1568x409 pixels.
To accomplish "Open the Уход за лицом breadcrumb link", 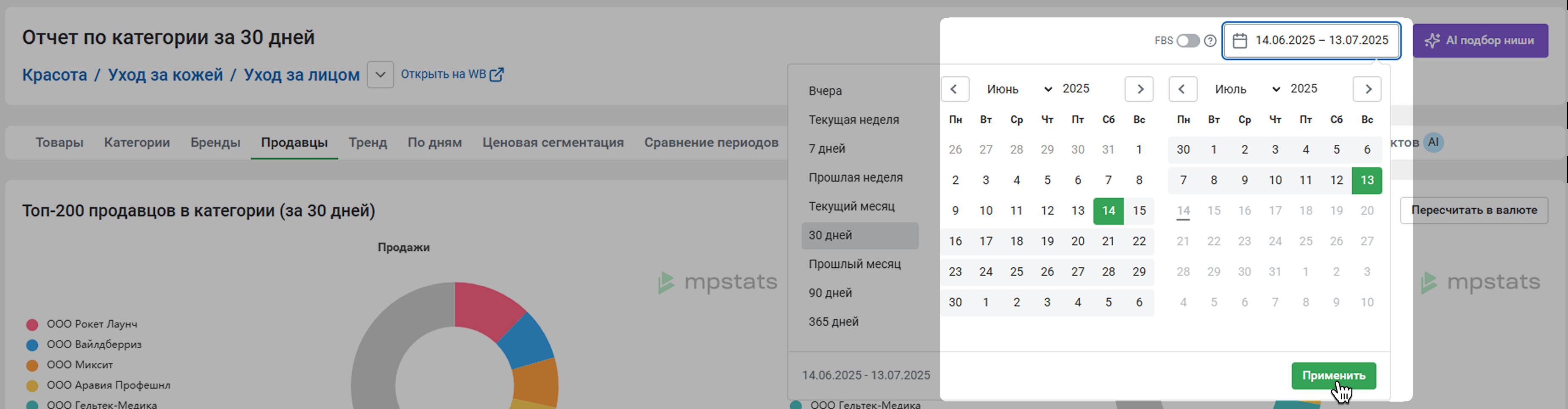I will point(302,75).
